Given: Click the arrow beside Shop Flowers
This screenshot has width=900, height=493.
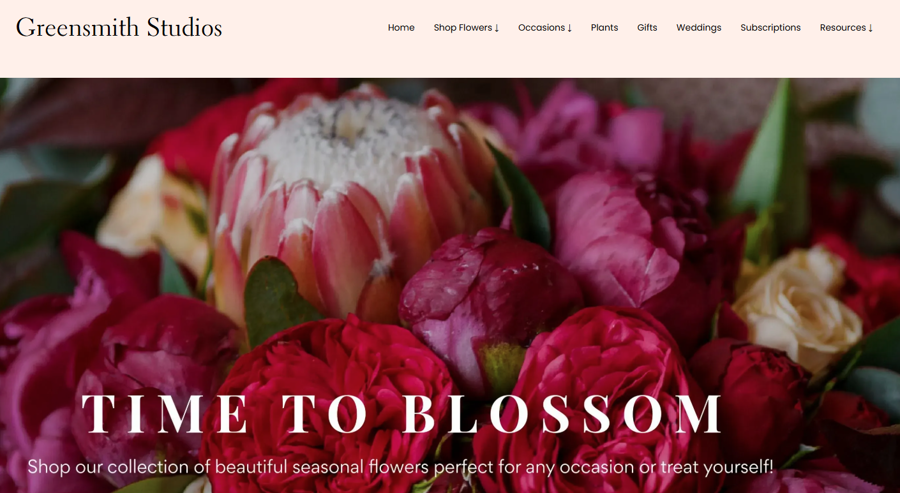Looking at the screenshot, I should pyautogui.click(x=496, y=28).
